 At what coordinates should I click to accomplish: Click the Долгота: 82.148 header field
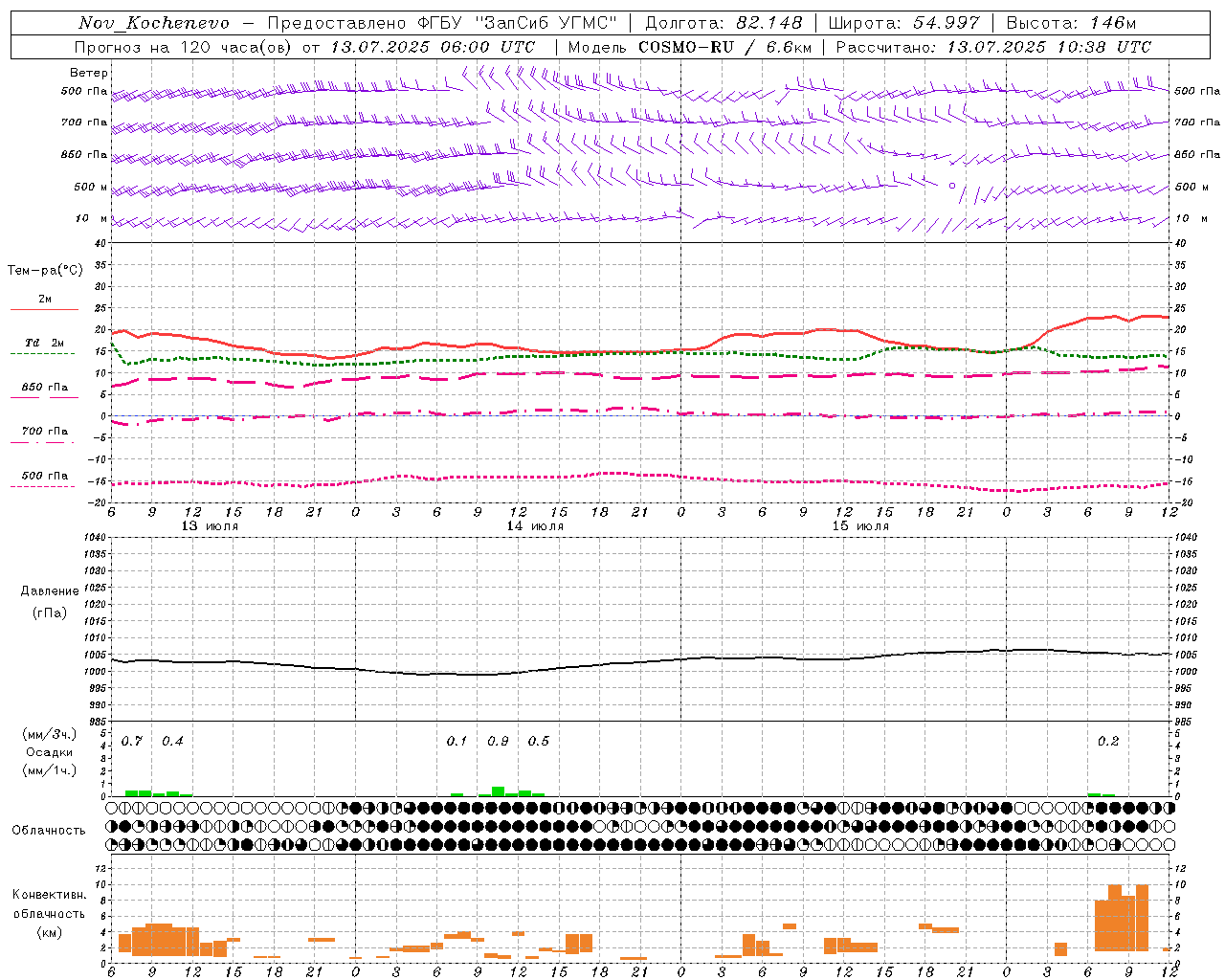coord(724,23)
